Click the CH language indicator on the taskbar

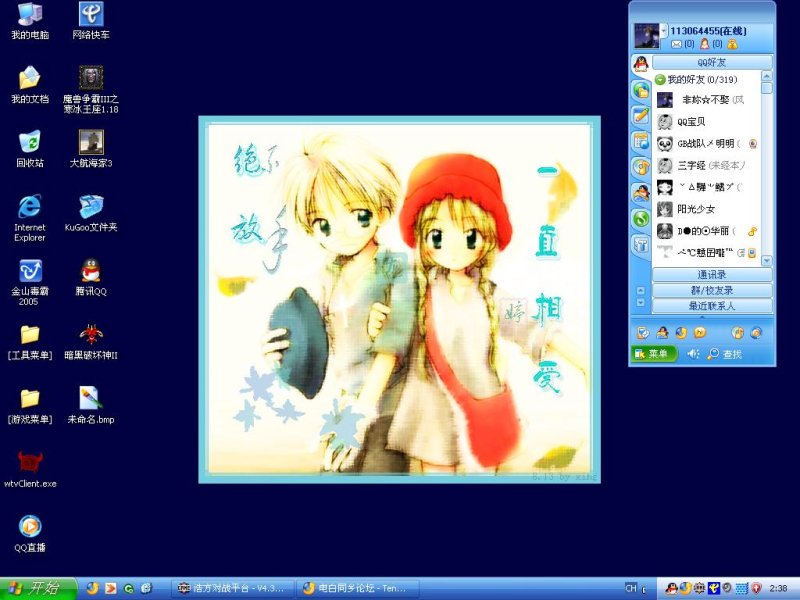[631, 588]
